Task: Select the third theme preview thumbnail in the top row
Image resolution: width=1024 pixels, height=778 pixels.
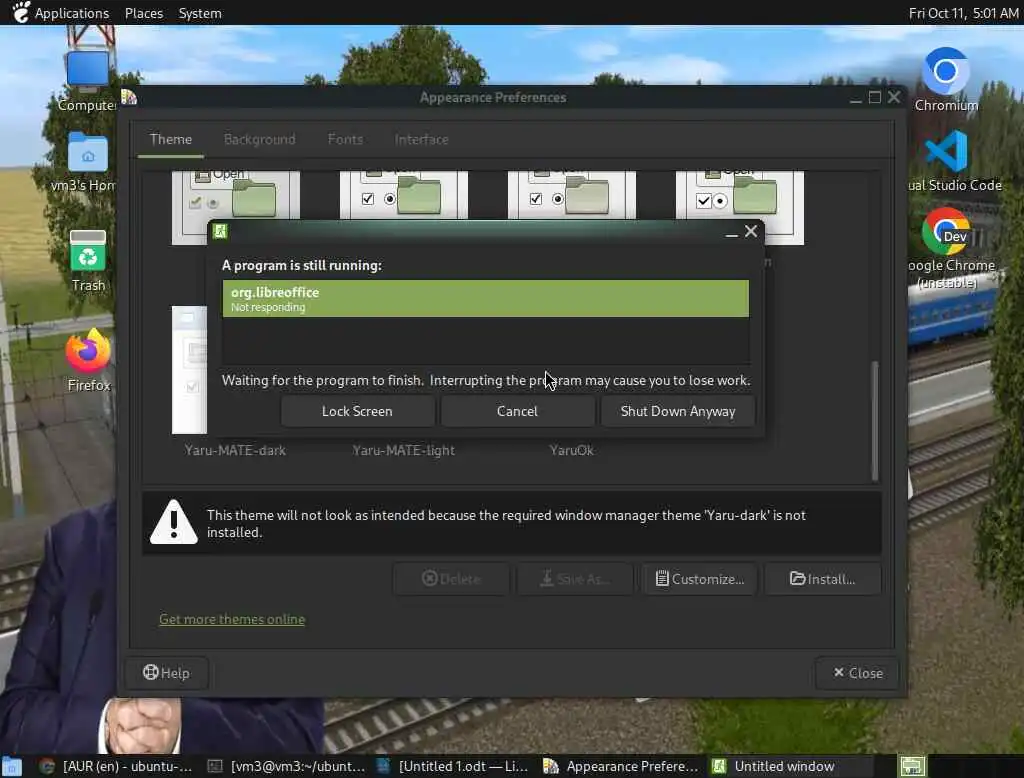Action: tap(571, 195)
